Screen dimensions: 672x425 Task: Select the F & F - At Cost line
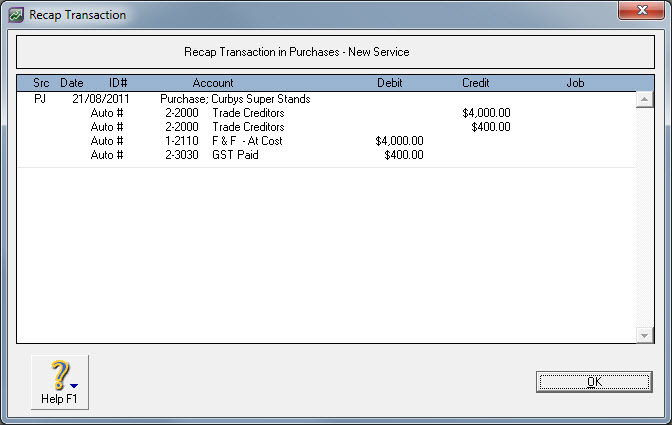pyautogui.click(x=326, y=141)
